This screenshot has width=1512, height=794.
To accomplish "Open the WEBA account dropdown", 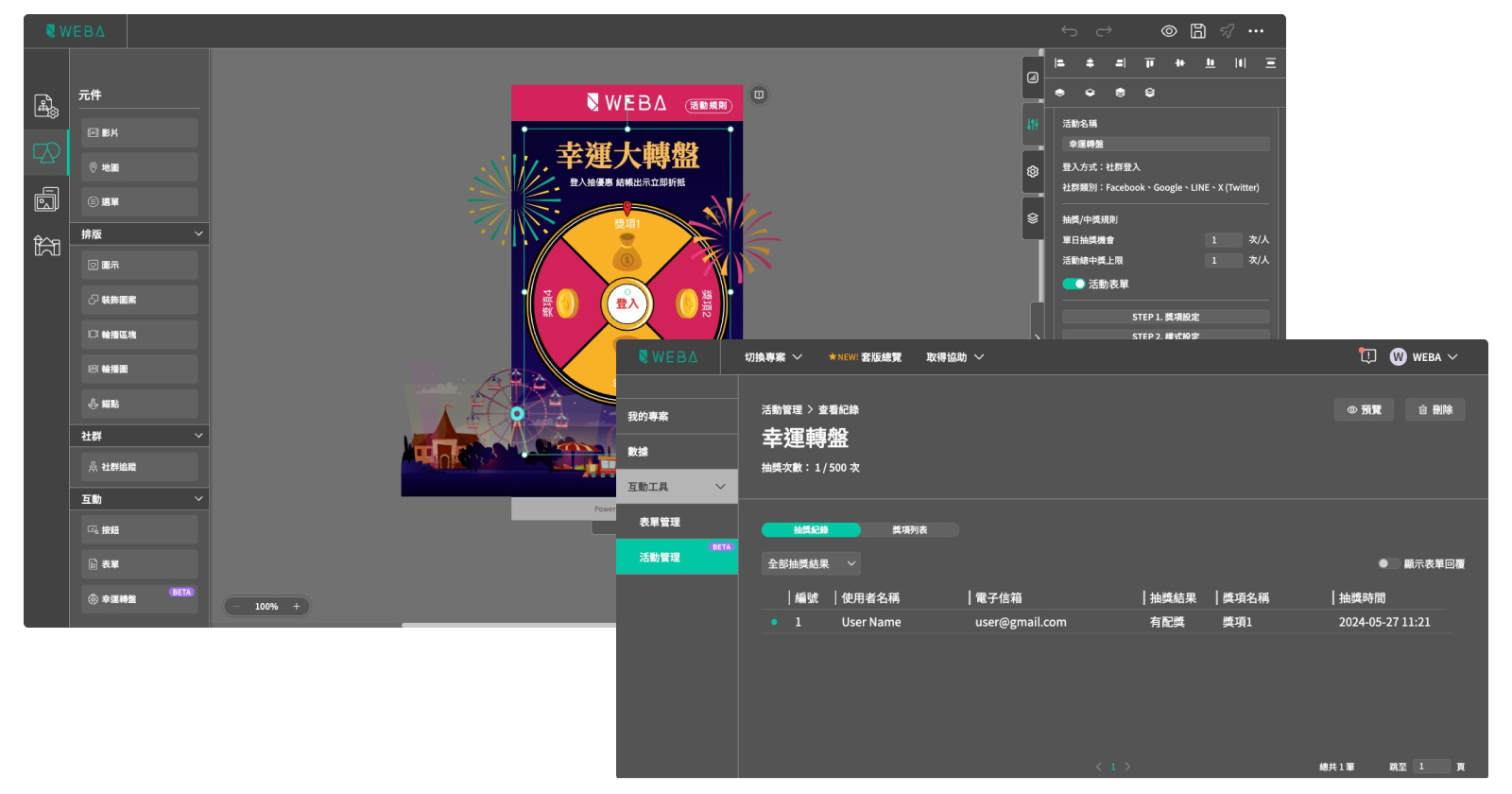I will click(x=1424, y=356).
